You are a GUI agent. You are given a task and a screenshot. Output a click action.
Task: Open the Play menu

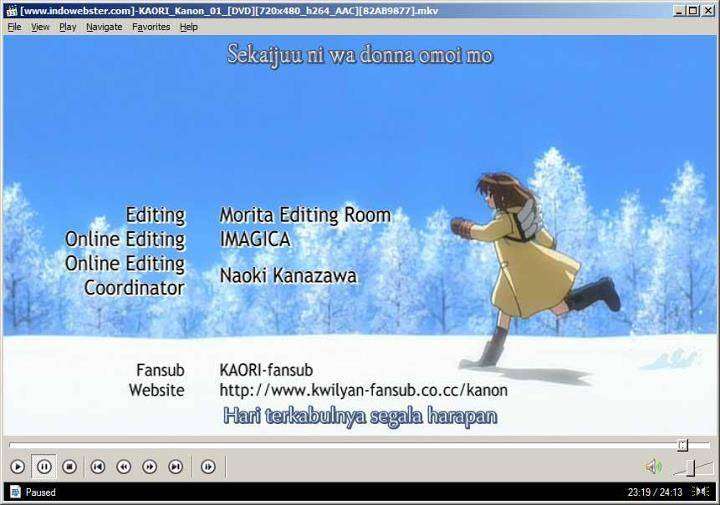click(x=67, y=27)
